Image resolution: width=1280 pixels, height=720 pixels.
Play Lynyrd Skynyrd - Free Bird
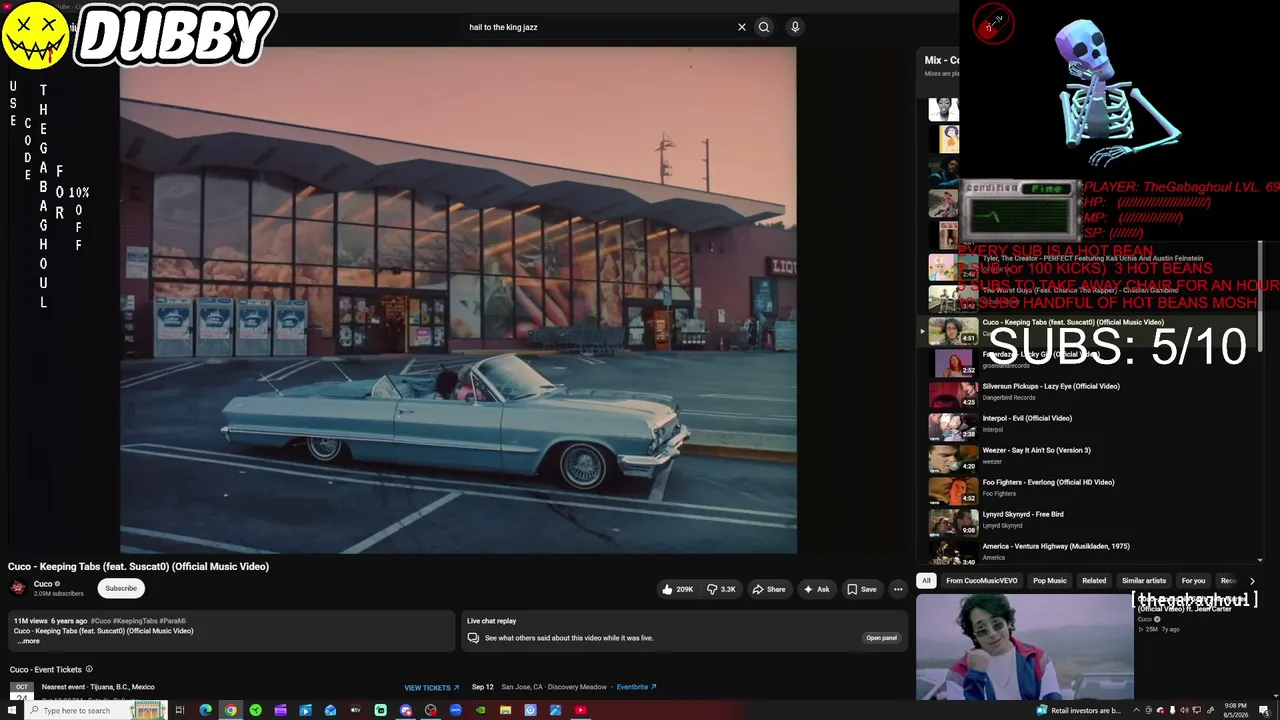point(1090,521)
